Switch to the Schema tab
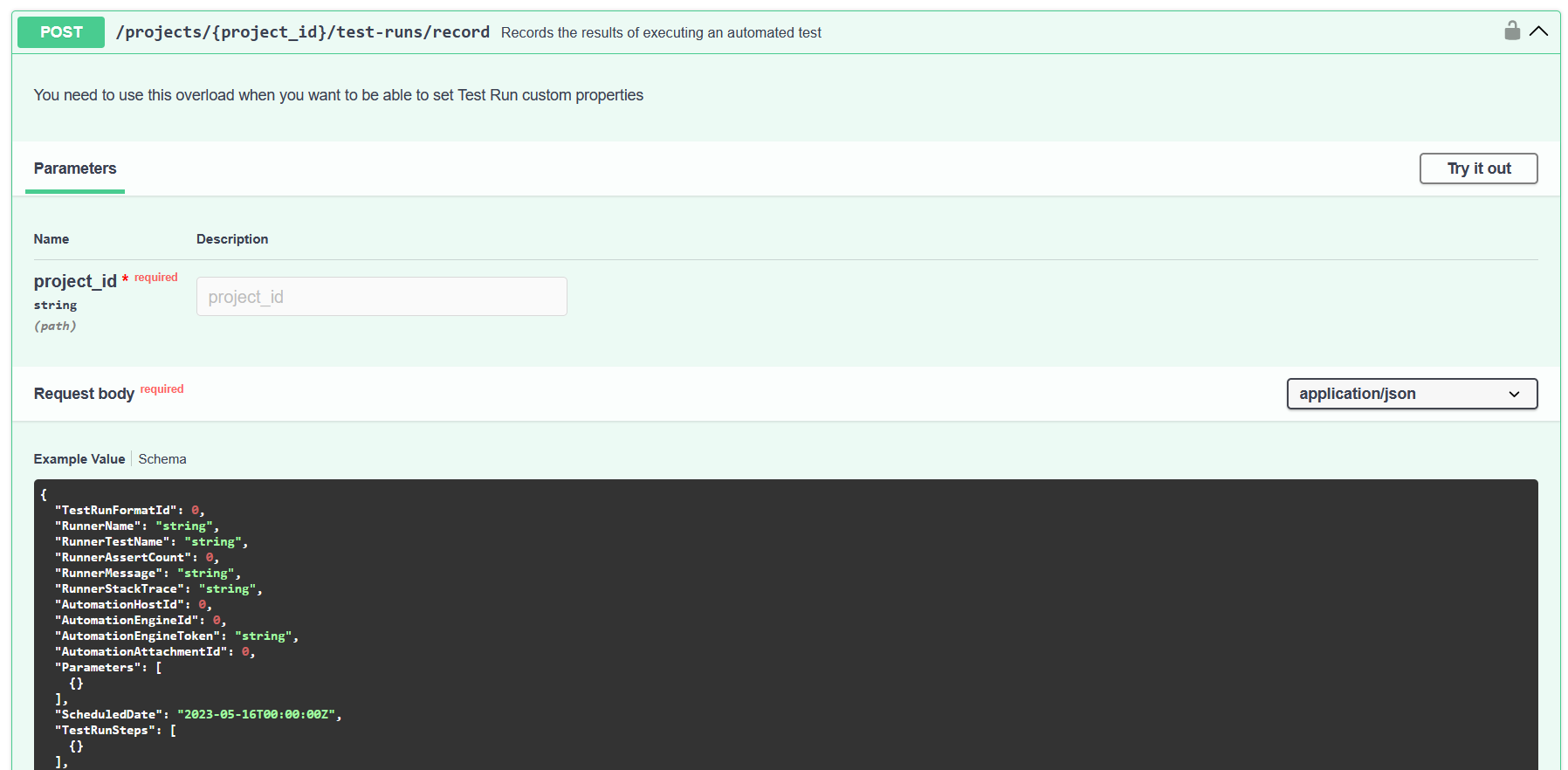 click(162, 459)
